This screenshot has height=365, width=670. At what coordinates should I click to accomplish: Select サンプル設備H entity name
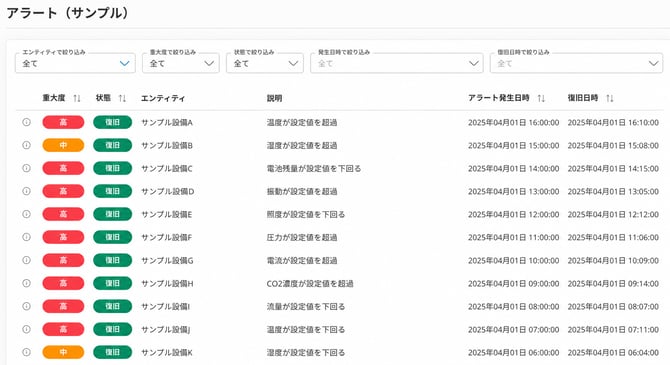[x=167, y=284]
